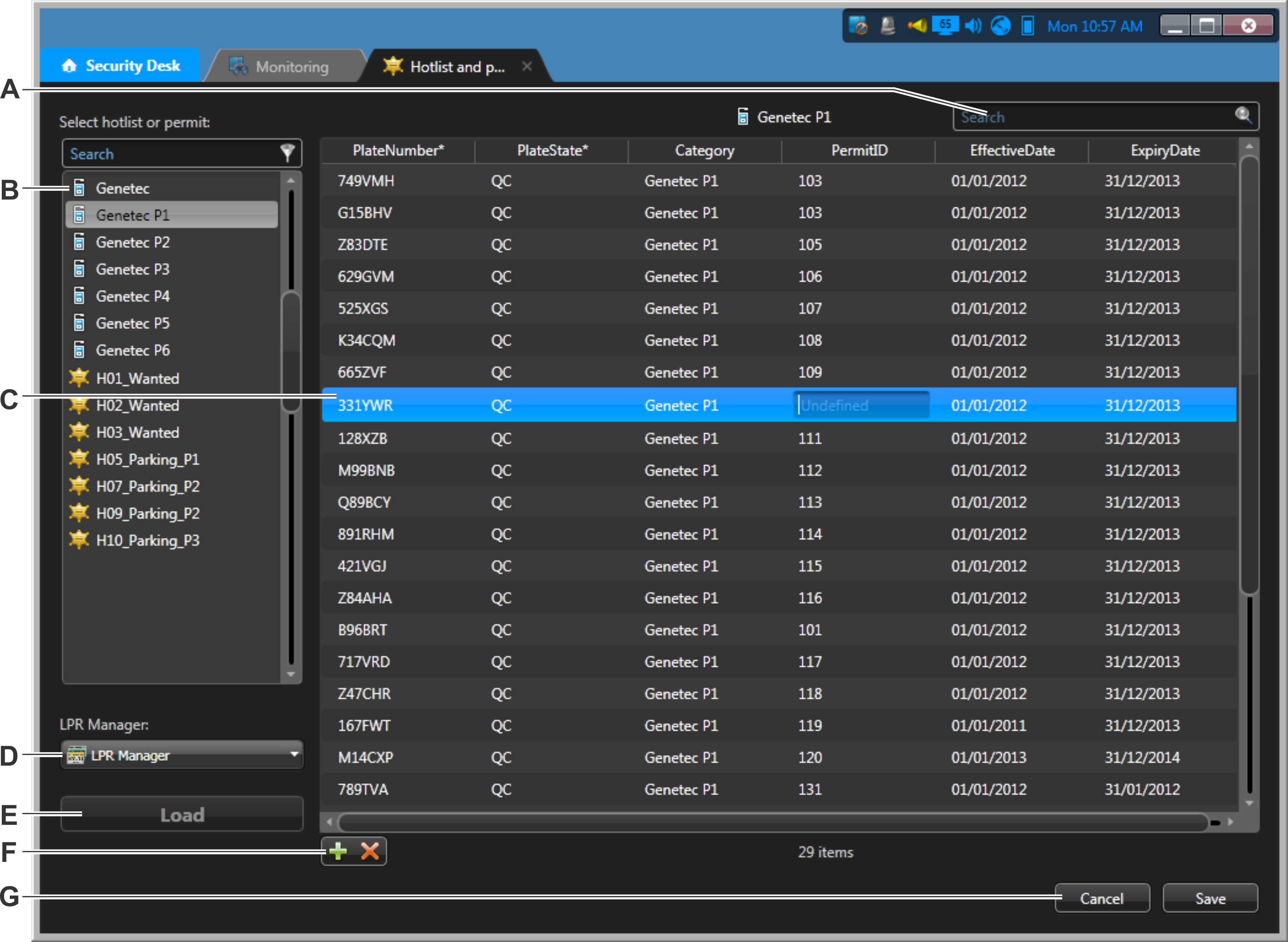This screenshot has width=1288, height=942.
Task: Click the first tray icon with the orange badge
Action: (x=858, y=26)
